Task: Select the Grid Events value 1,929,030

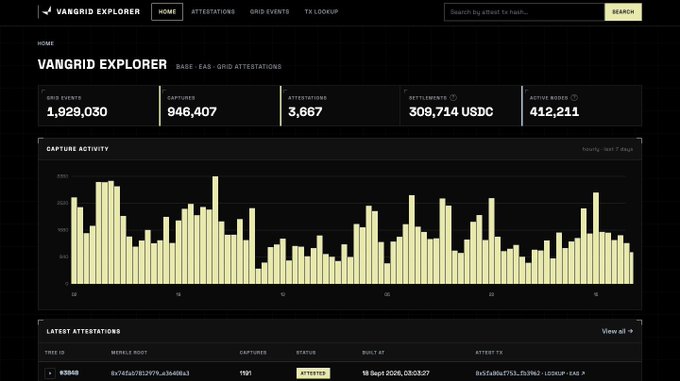Action: [x=77, y=112]
